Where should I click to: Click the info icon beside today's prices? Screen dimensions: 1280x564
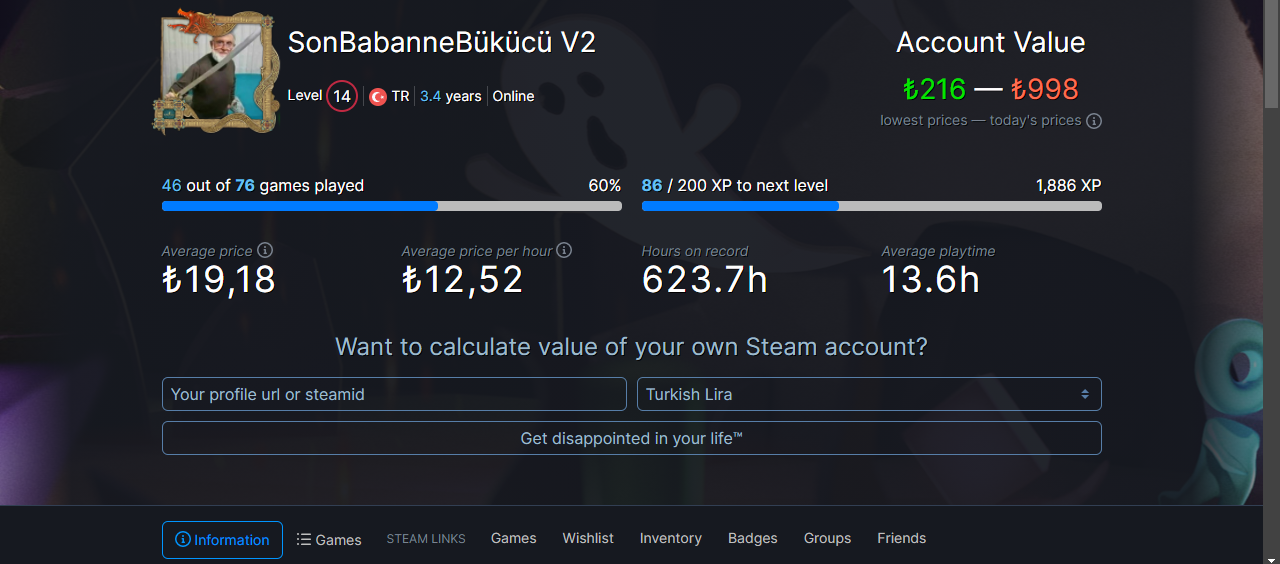click(x=1094, y=121)
